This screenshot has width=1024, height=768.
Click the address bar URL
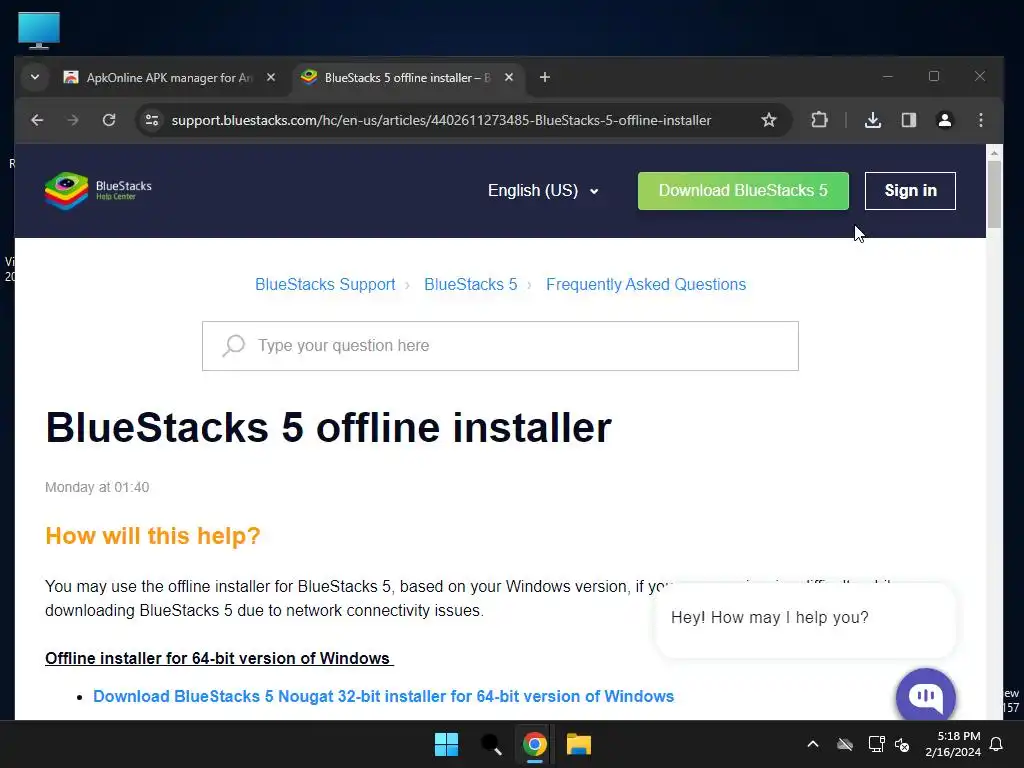point(441,120)
